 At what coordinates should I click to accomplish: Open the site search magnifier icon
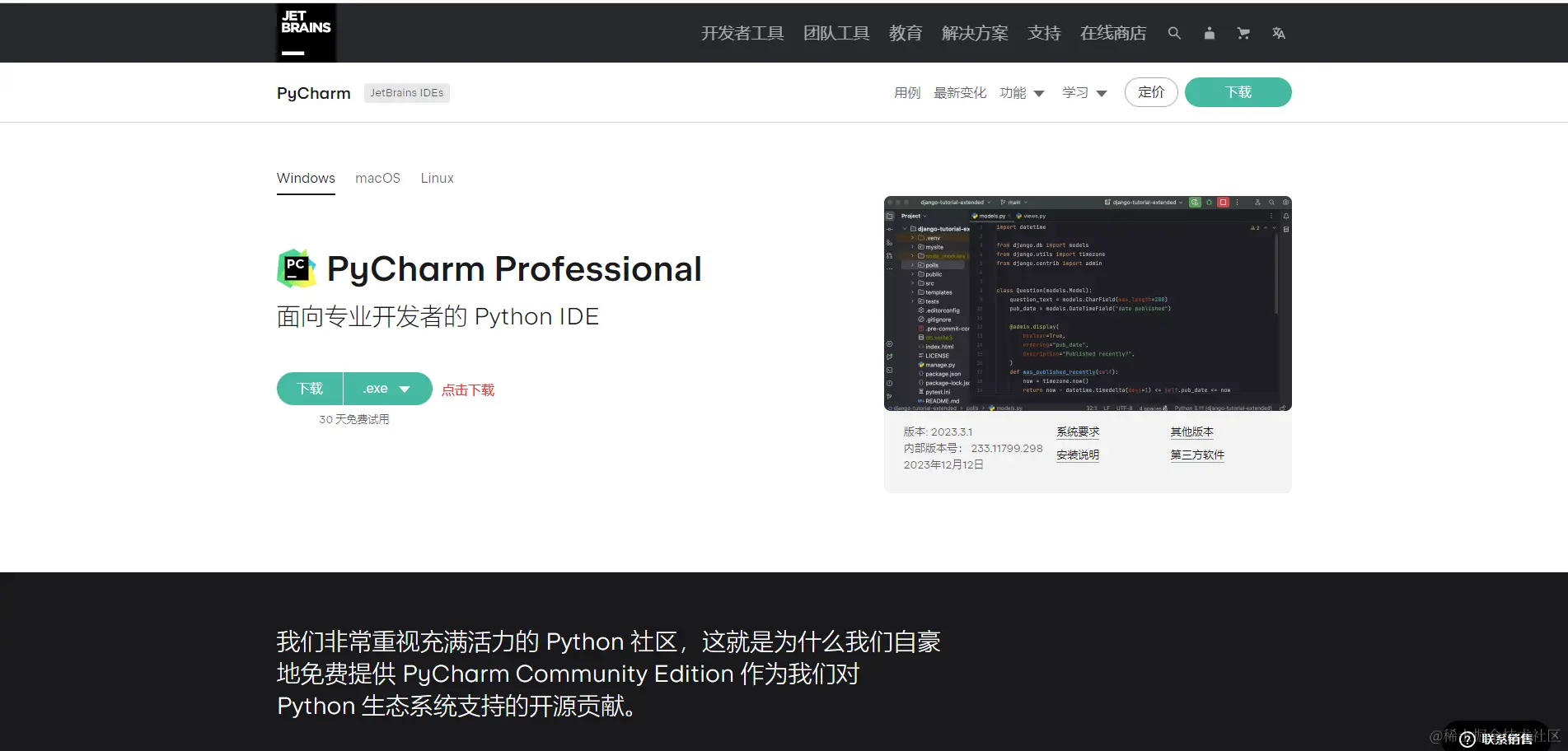pos(1174,33)
